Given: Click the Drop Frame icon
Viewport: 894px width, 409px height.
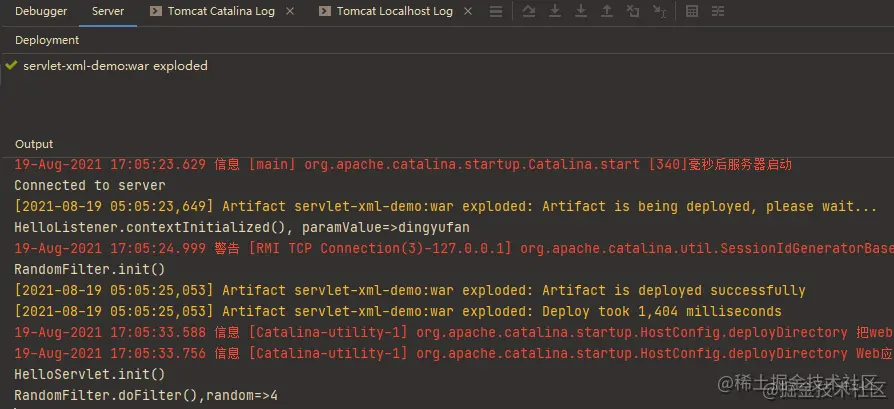Looking at the screenshot, I should pos(633,11).
